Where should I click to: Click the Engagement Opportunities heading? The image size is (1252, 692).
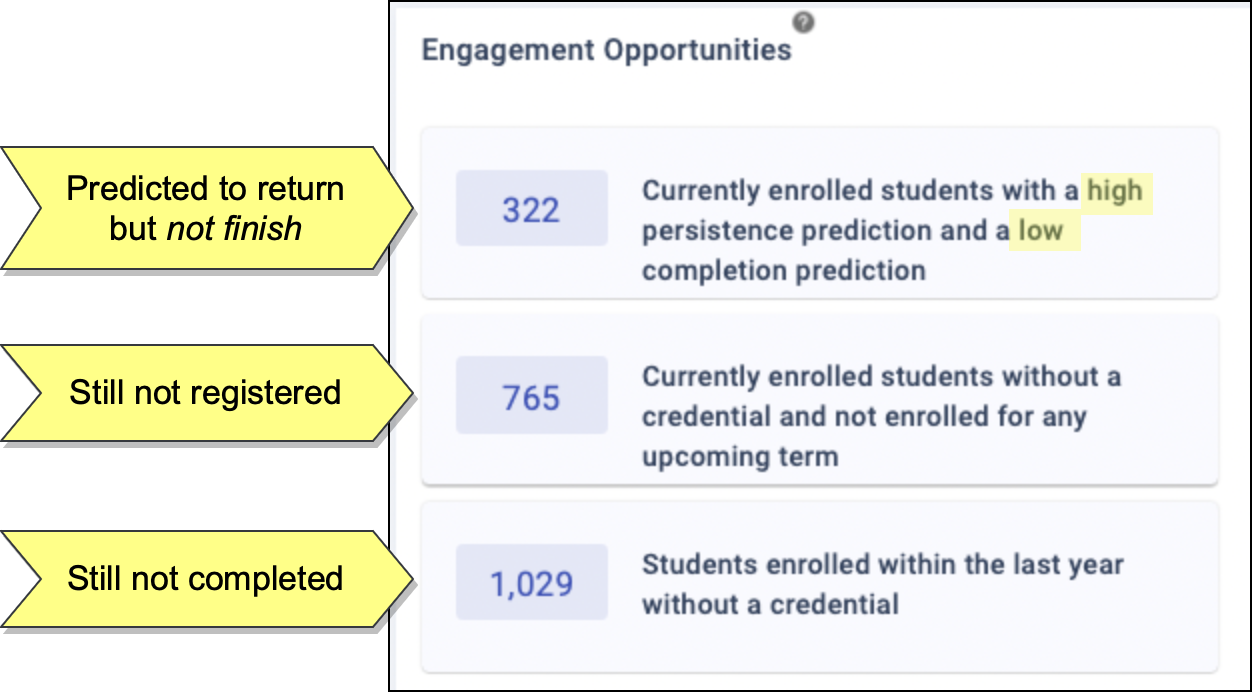click(x=606, y=50)
